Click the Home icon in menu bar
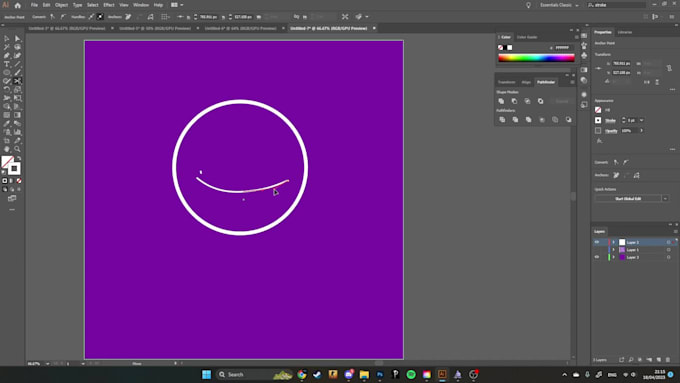 point(18,5)
